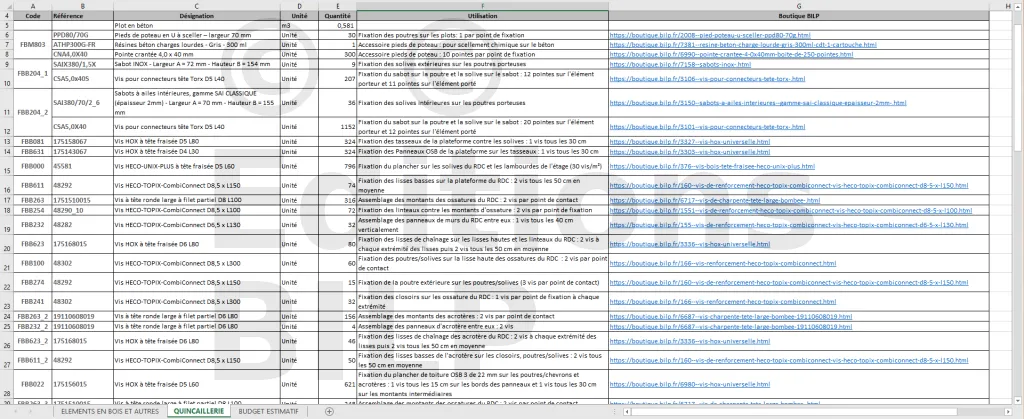Image resolution: width=1024 pixels, height=419 pixels.
Task: Select column C header
Action: click(196, 6)
